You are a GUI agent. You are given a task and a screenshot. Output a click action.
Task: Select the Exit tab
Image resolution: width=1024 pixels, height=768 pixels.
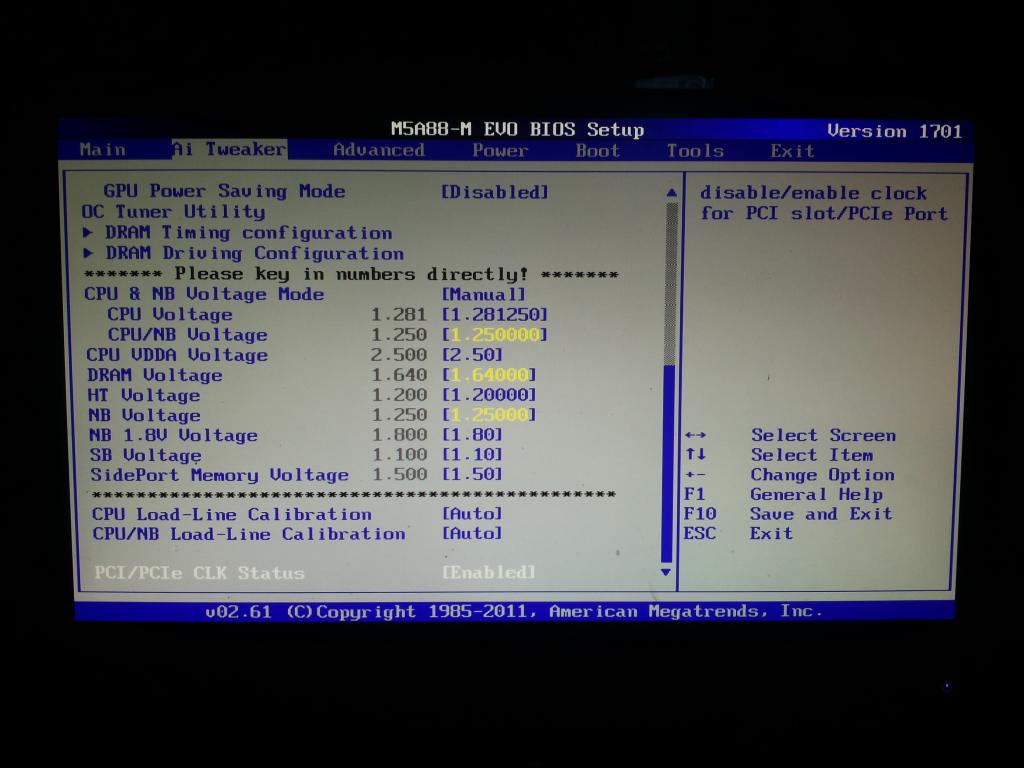792,152
